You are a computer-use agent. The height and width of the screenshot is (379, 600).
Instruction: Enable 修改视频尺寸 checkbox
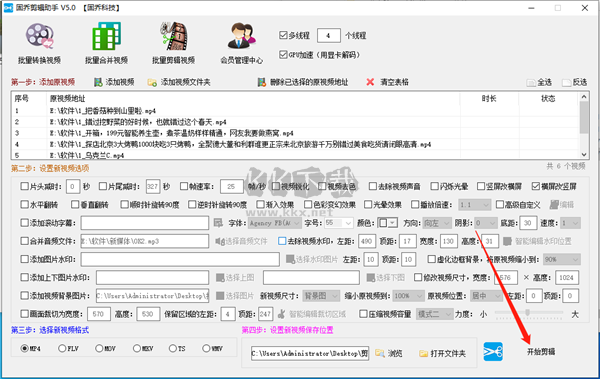[418, 277]
